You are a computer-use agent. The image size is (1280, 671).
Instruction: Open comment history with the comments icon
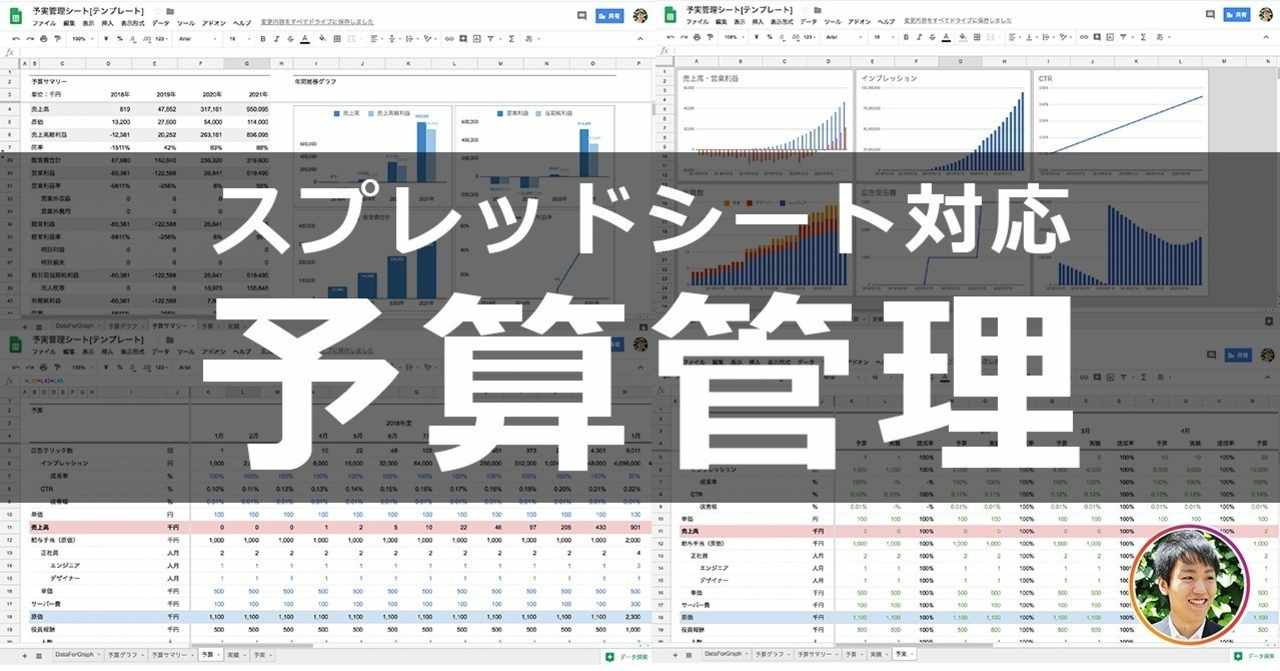581,14
